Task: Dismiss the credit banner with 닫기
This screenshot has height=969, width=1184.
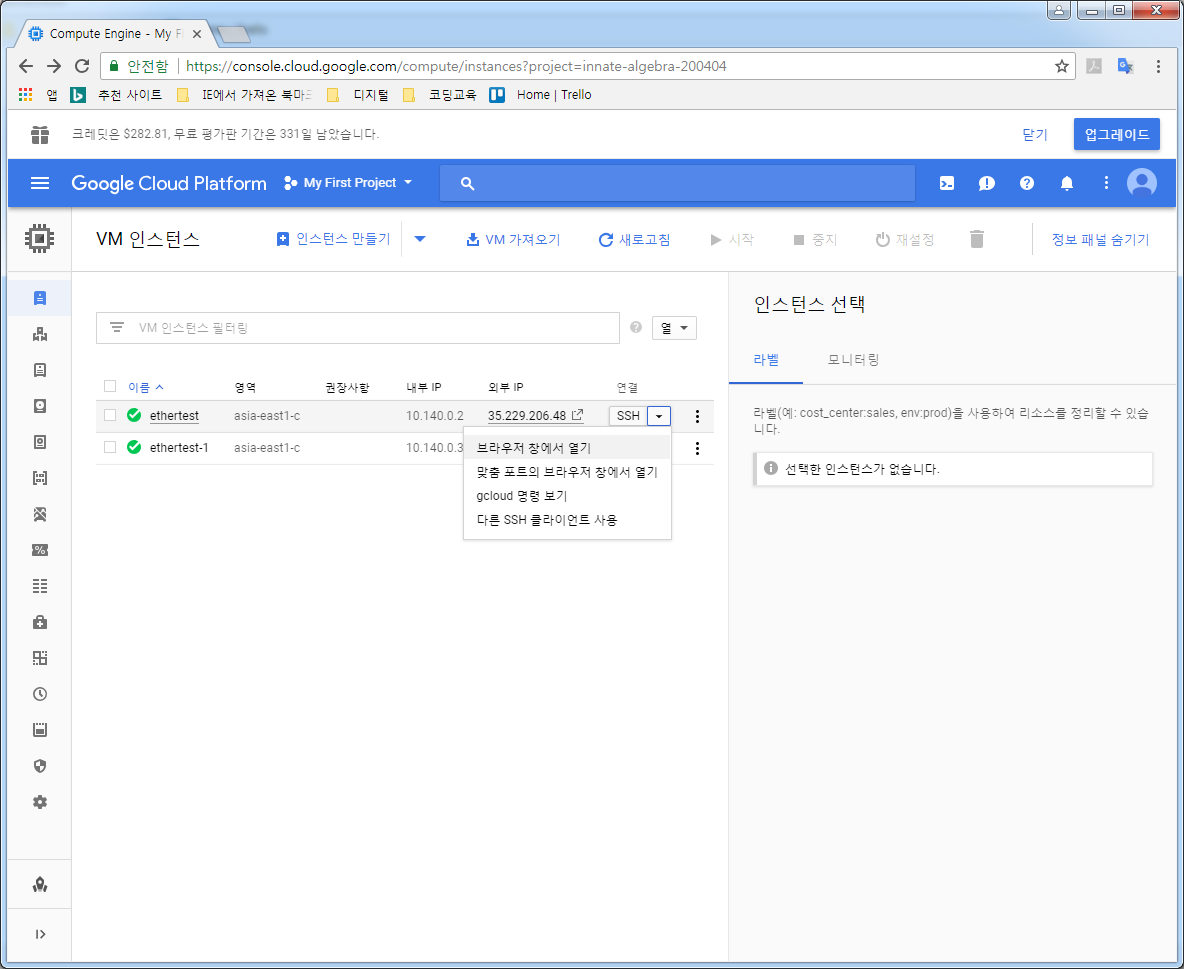Action: coord(1034,134)
